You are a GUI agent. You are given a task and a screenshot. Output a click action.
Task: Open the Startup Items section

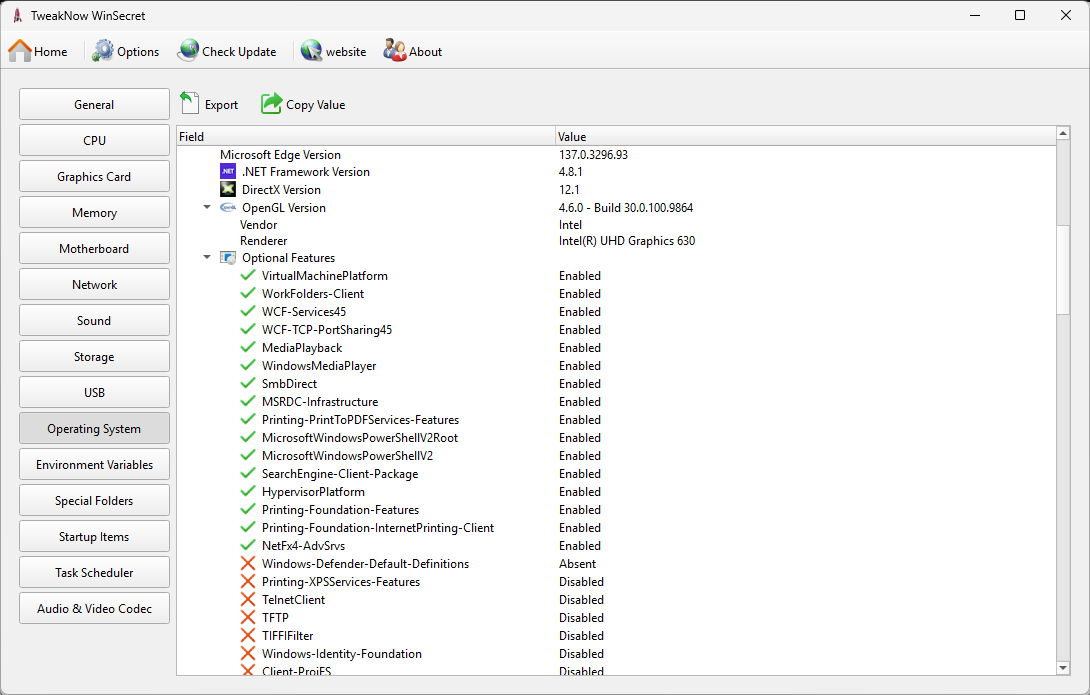click(x=95, y=537)
